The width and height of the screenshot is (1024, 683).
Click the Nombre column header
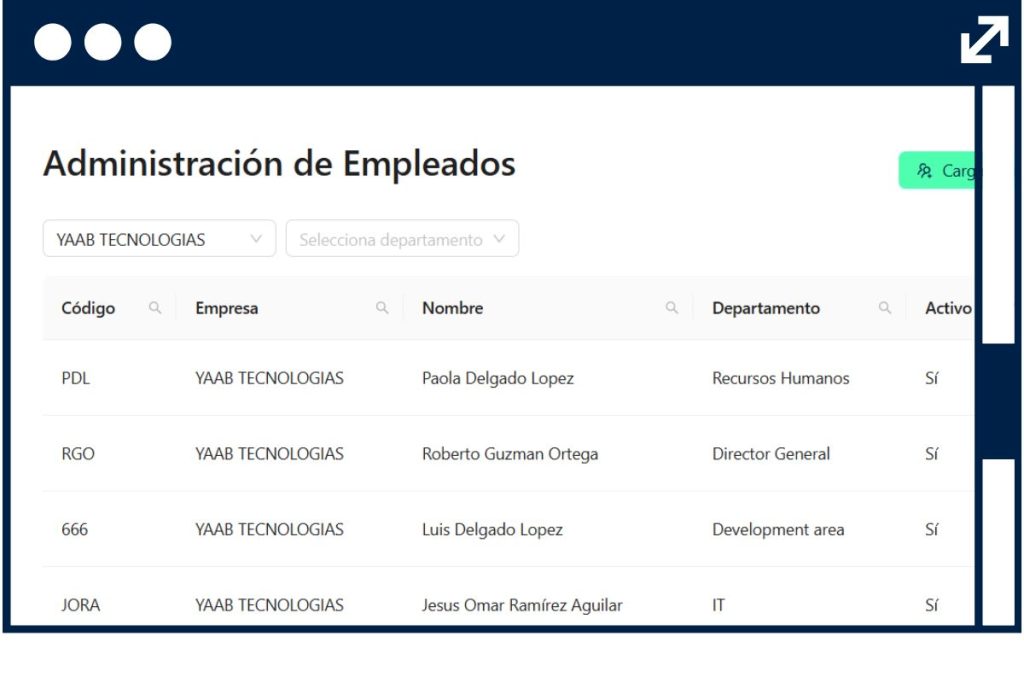tap(452, 308)
